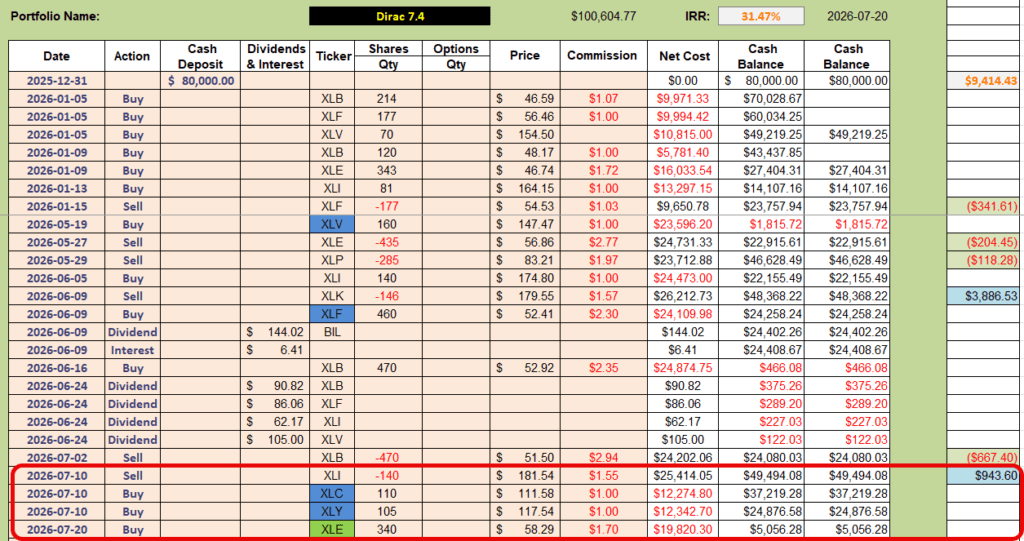Select the Date column header

[57, 56]
